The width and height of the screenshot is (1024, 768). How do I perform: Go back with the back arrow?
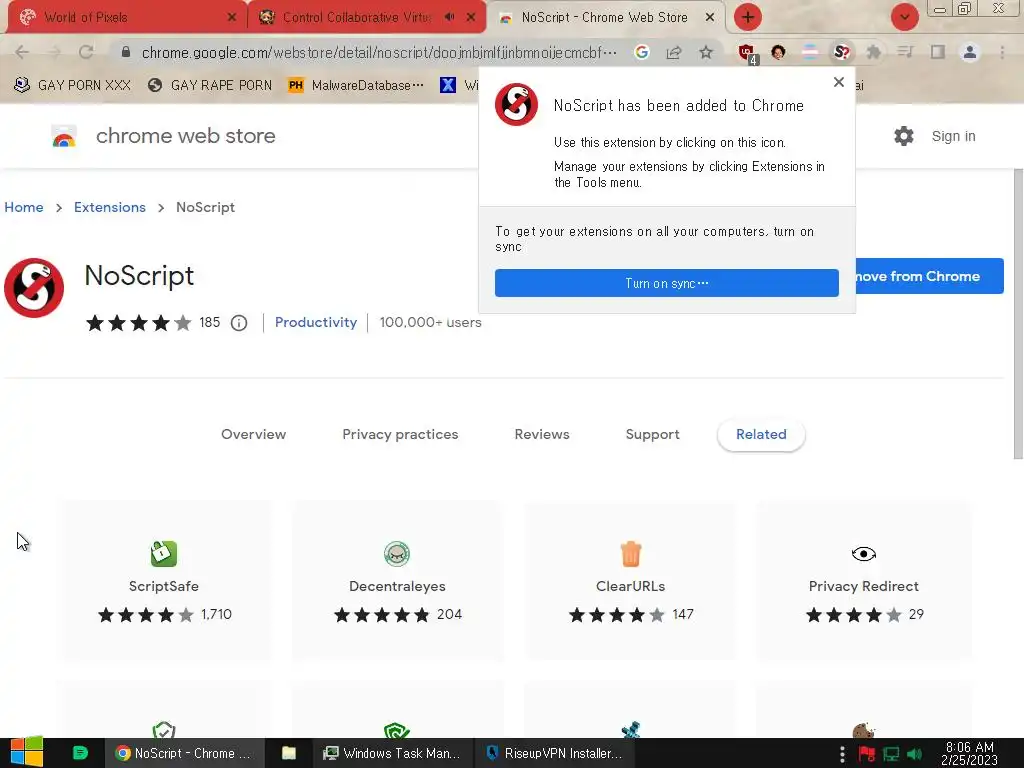[x=22, y=52]
